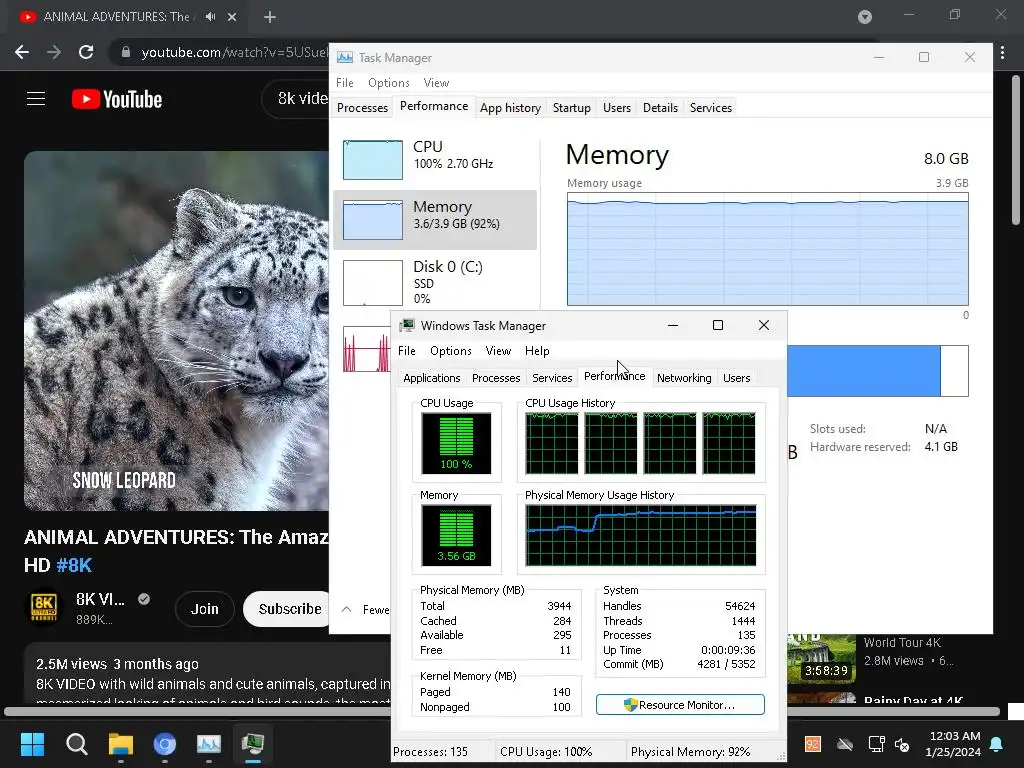Open Options menu in Task Manager

click(x=389, y=83)
